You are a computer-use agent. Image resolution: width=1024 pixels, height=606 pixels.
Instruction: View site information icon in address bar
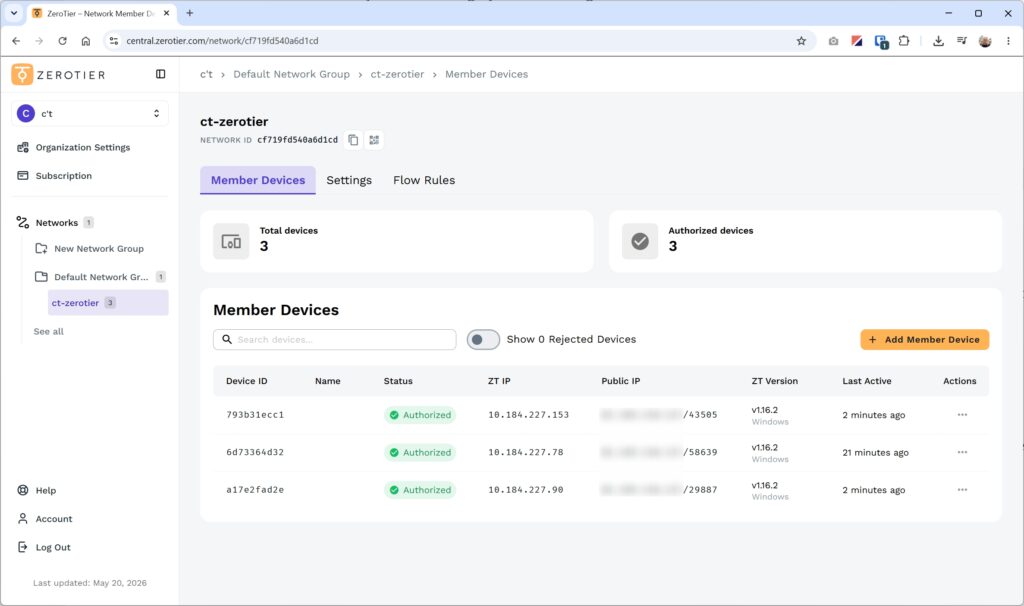[114, 40]
